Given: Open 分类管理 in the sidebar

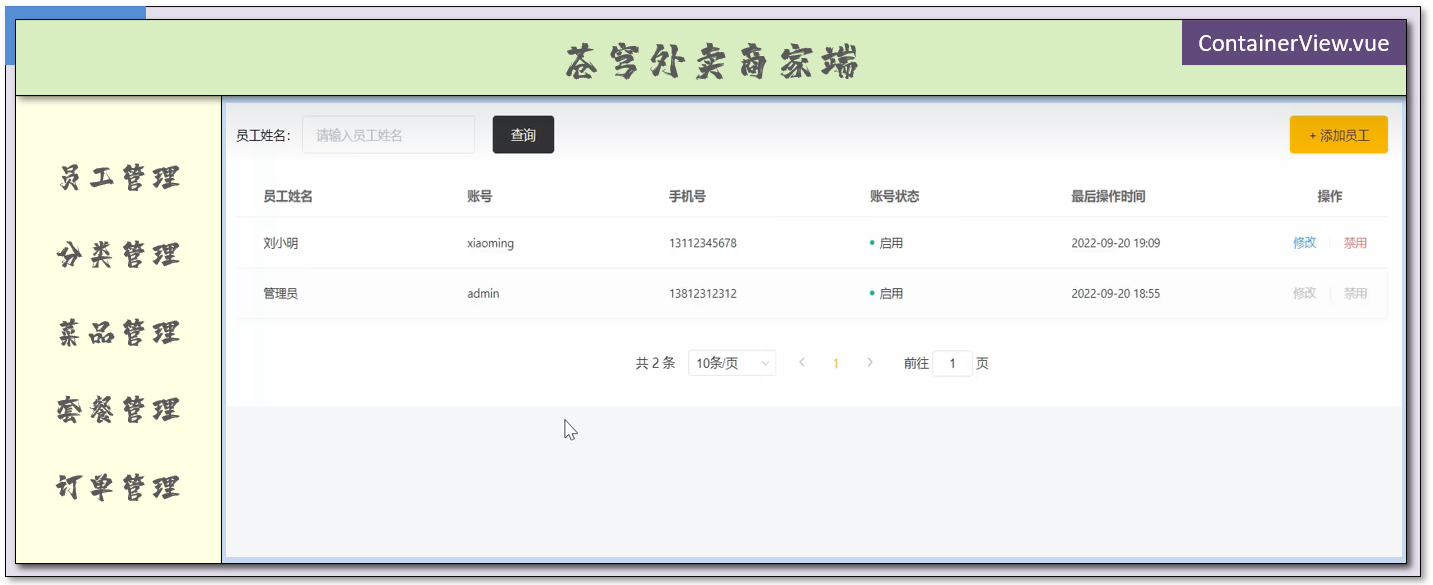Looking at the screenshot, I should tap(119, 255).
